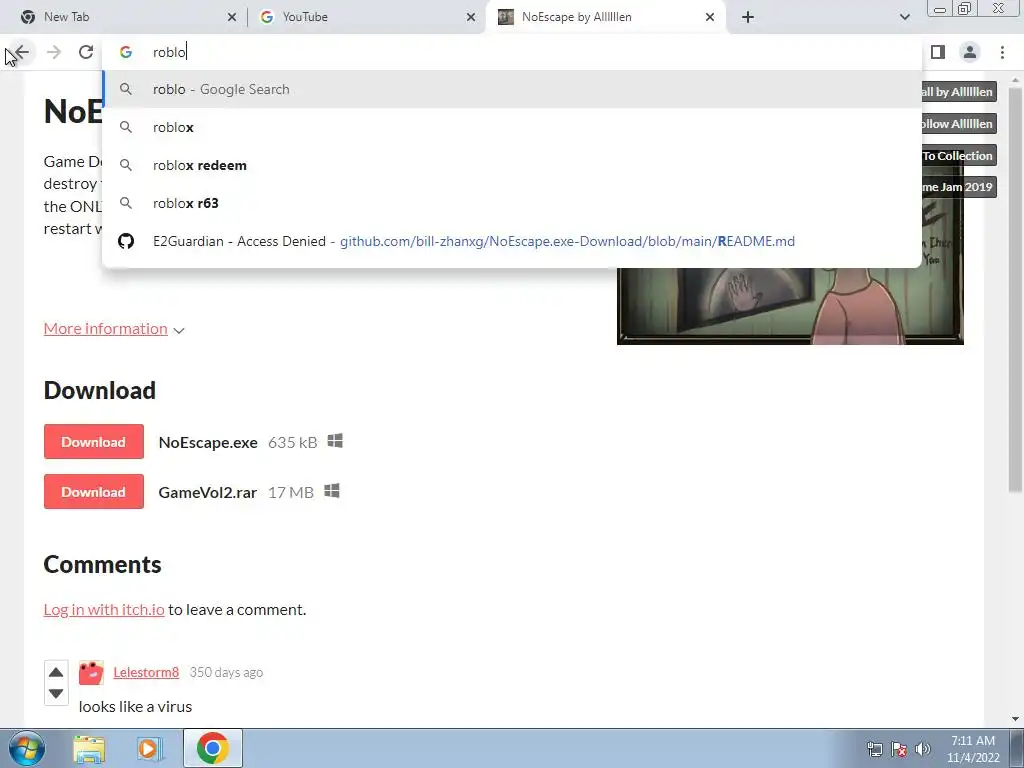Open the Chrome profile avatar
This screenshot has width=1024, height=768.
click(x=970, y=52)
